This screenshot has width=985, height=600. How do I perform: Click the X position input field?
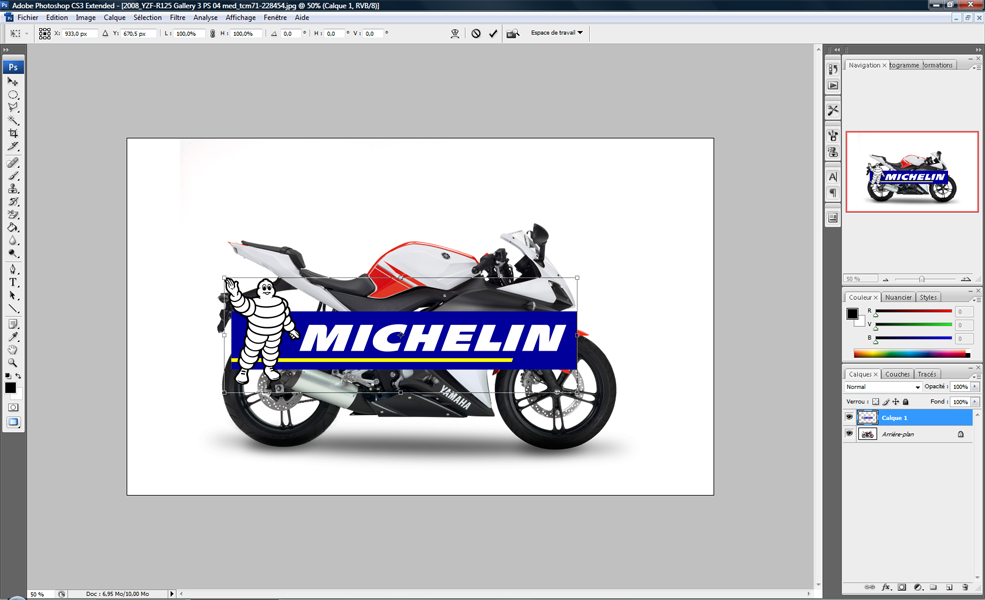coord(80,33)
